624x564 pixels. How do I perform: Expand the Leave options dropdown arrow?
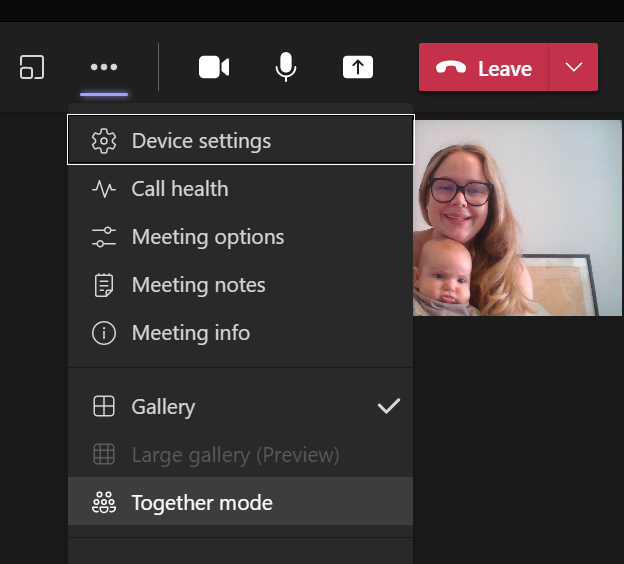(x=574, y=67)
